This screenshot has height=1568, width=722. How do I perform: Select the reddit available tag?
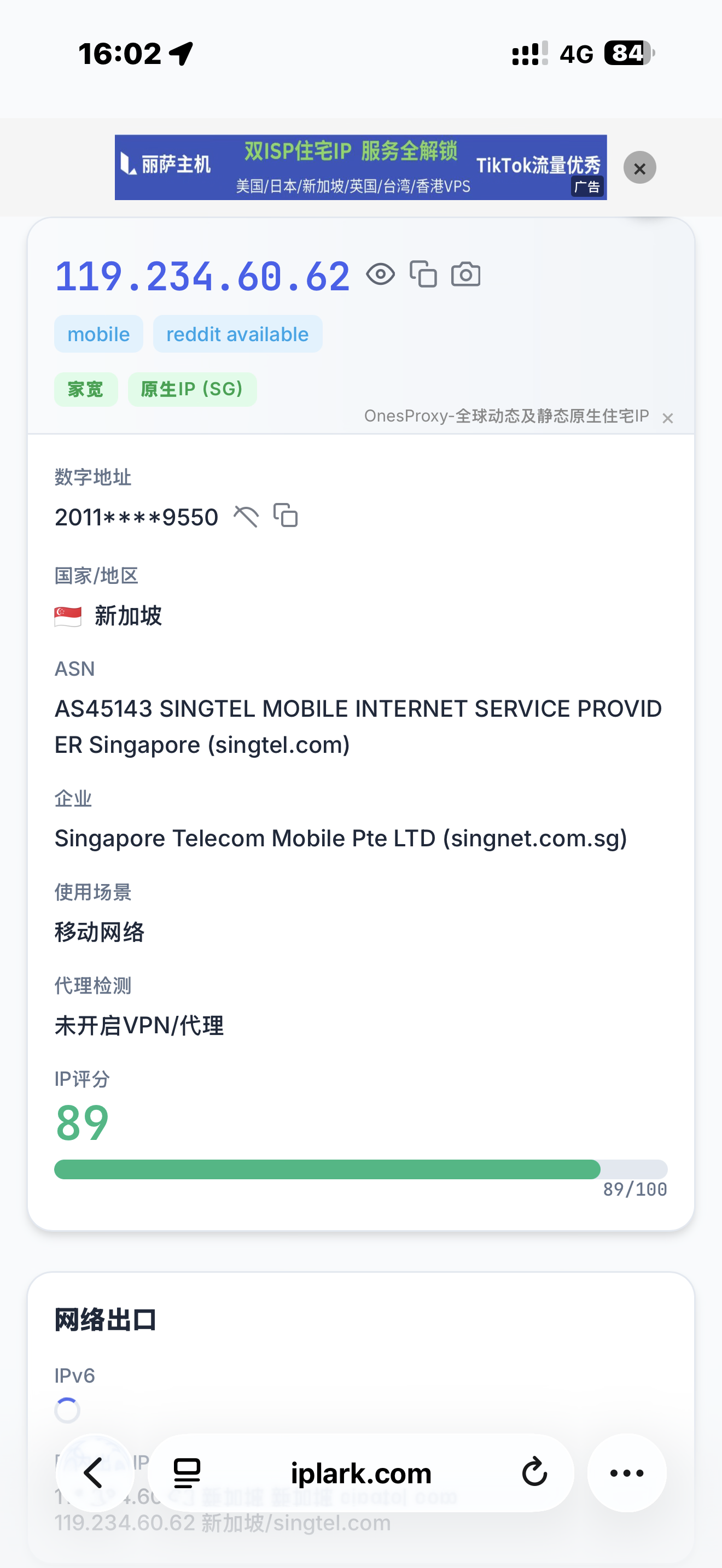[237, 334]
